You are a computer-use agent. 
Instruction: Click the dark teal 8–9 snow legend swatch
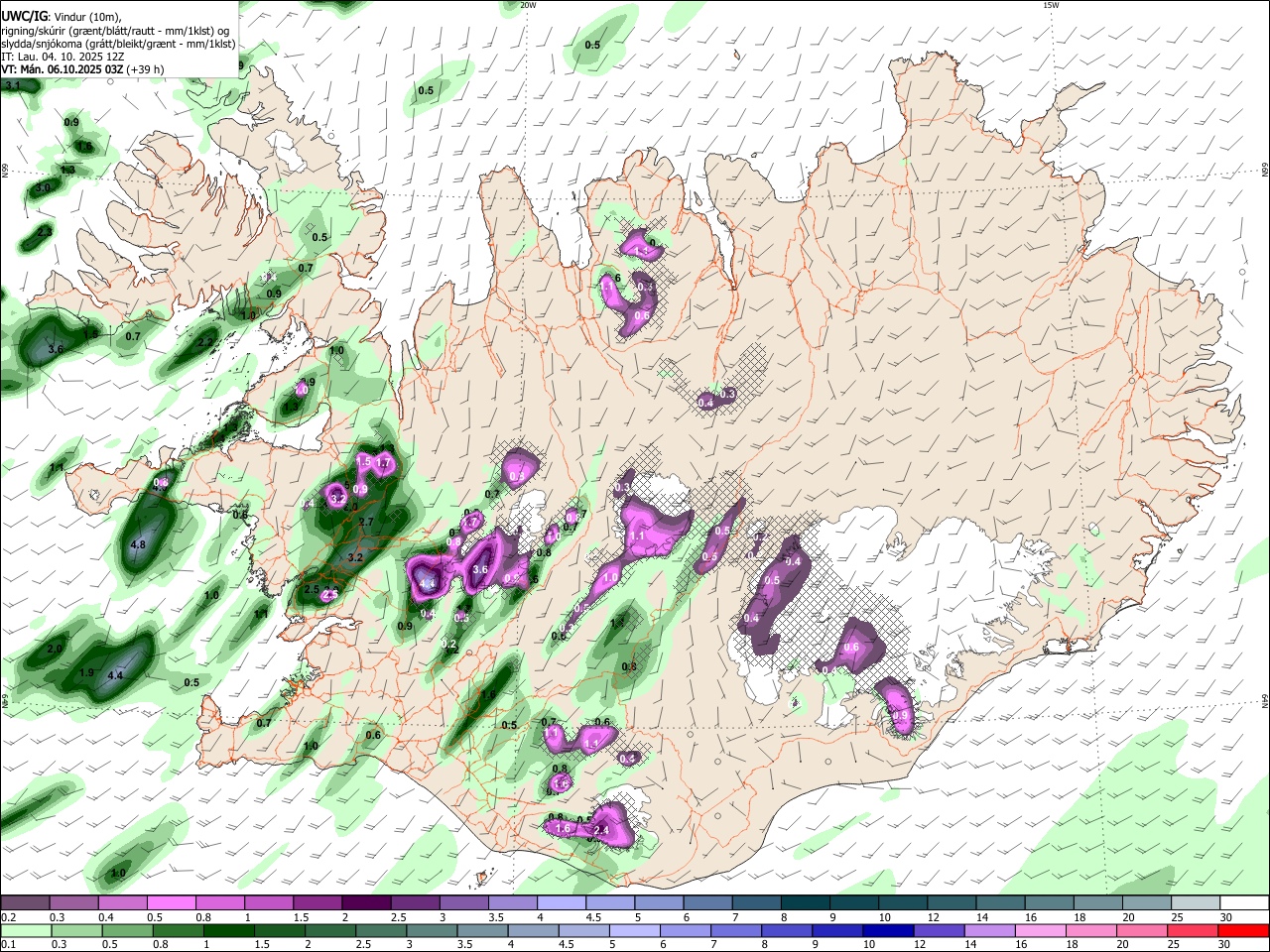tap(805, 902)
